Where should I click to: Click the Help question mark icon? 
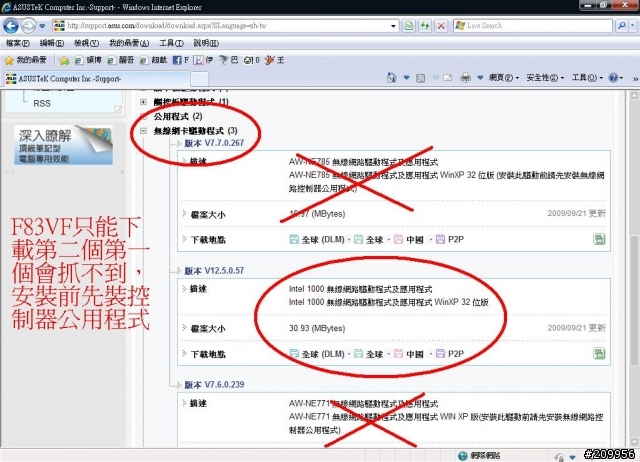pyautogui.click(x=613, y=78)
